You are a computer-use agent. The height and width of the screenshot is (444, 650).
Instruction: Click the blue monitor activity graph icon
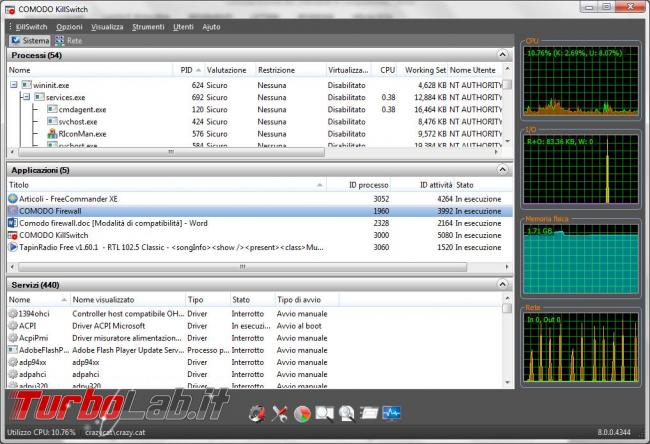click(x=391, y=413)
